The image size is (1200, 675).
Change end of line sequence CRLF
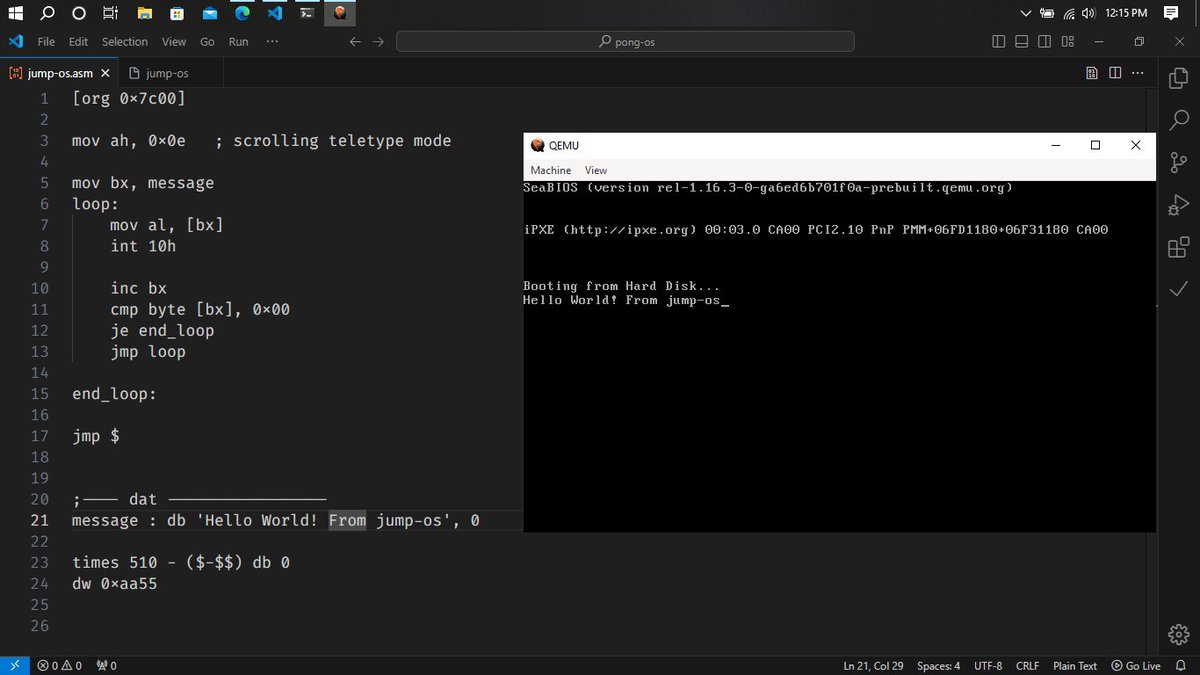coord(1027,665)
